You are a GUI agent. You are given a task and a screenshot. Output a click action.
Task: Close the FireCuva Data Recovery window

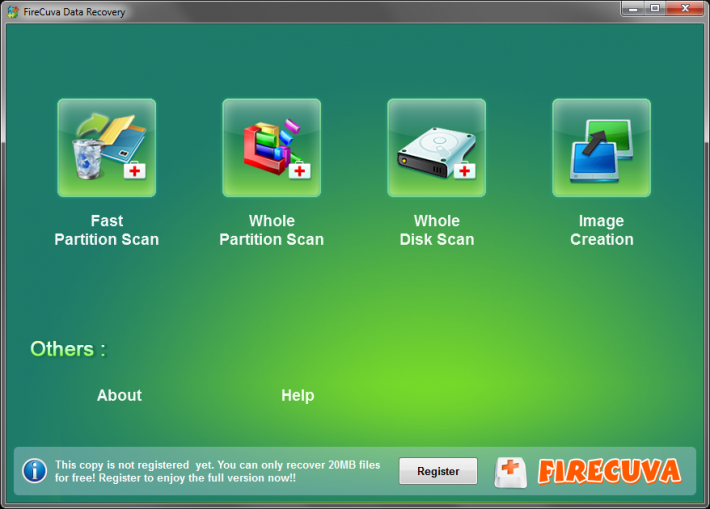pos(685,9)
